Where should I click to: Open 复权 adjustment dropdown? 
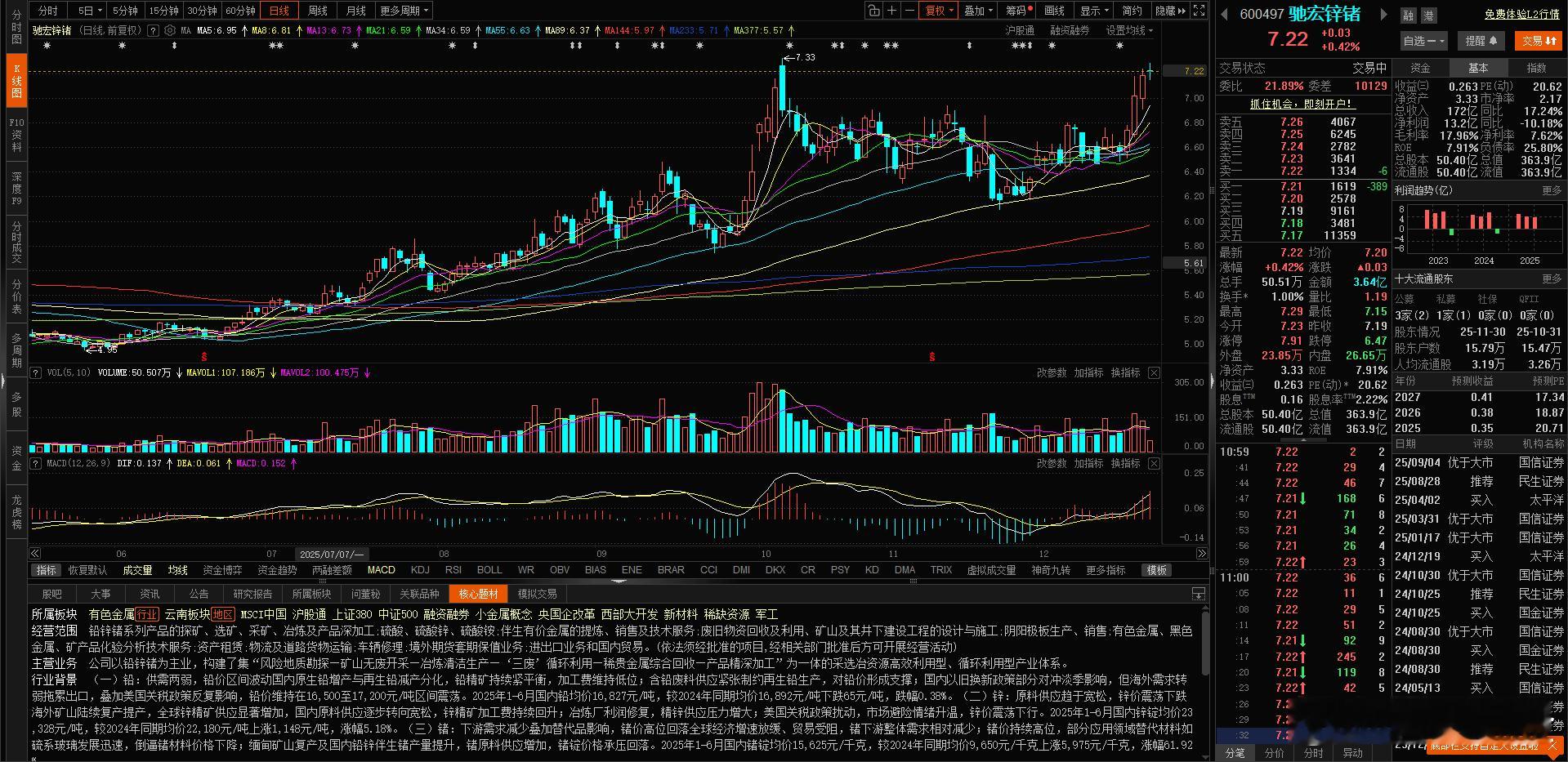coord(938,11)
